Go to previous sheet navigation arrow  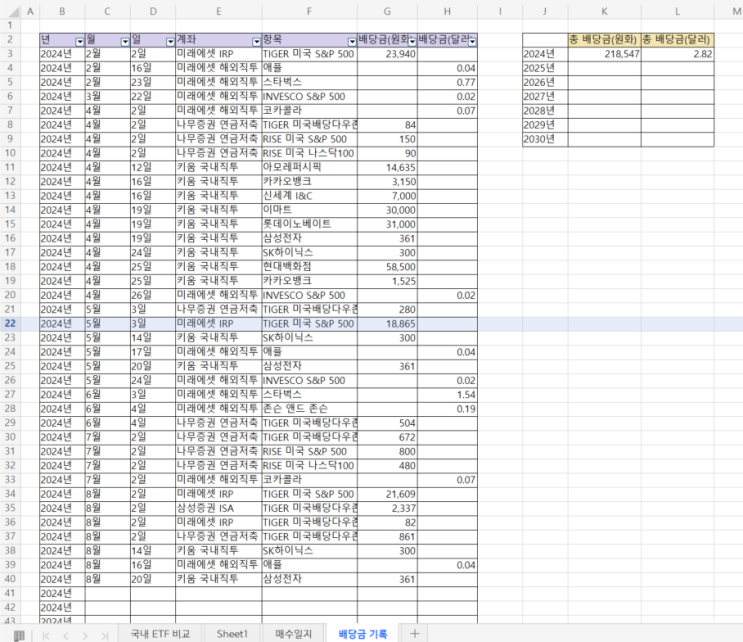[66, 636]
